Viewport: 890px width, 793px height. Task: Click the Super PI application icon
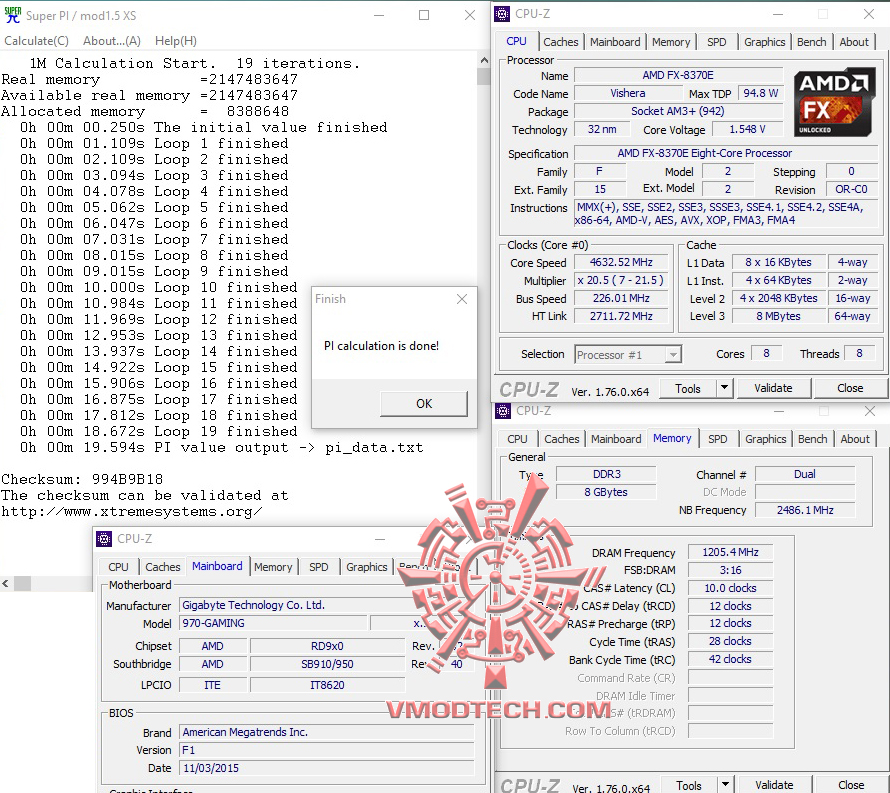(12, 15)
